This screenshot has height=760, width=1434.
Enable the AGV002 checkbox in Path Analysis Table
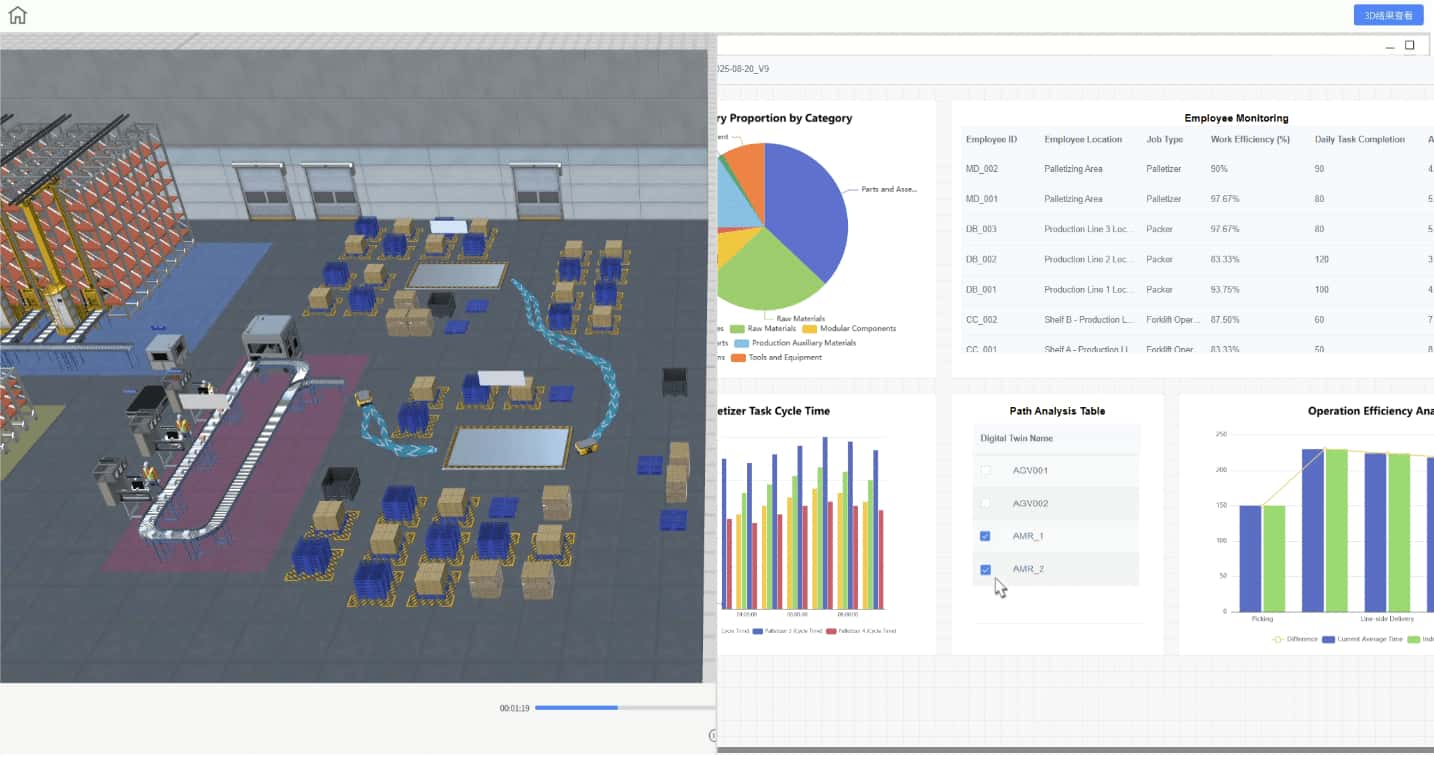(986, 503)
